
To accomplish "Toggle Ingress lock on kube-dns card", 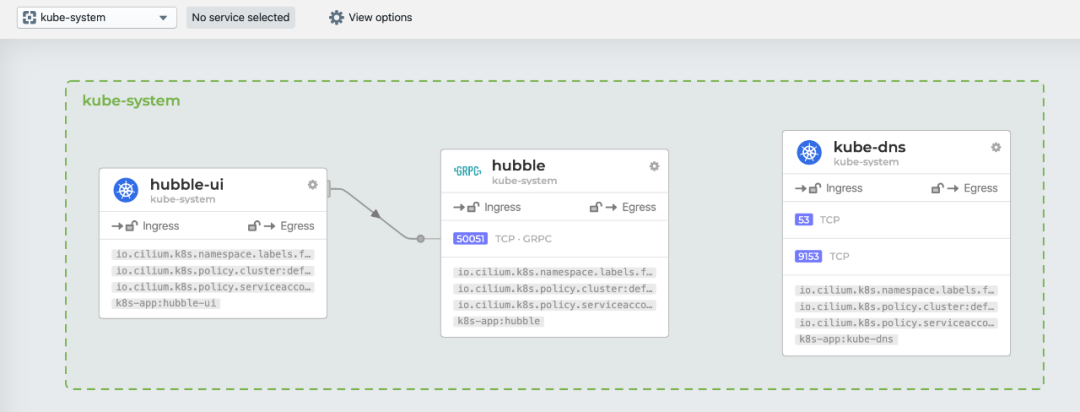I will [x=816, y=188].
